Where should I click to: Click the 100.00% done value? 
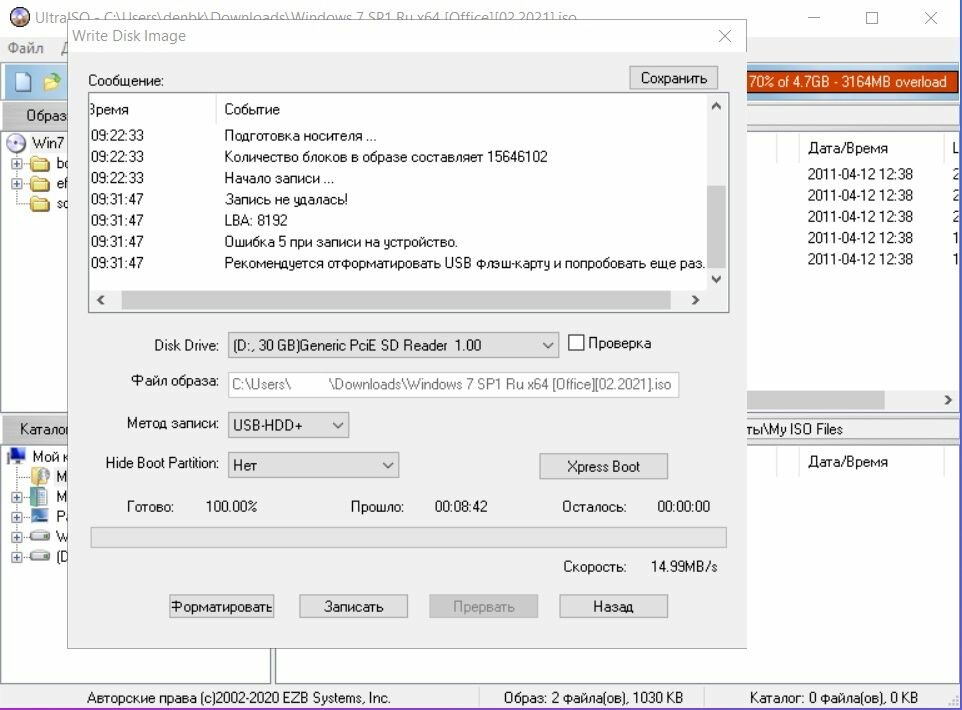(x=231, y=506)
